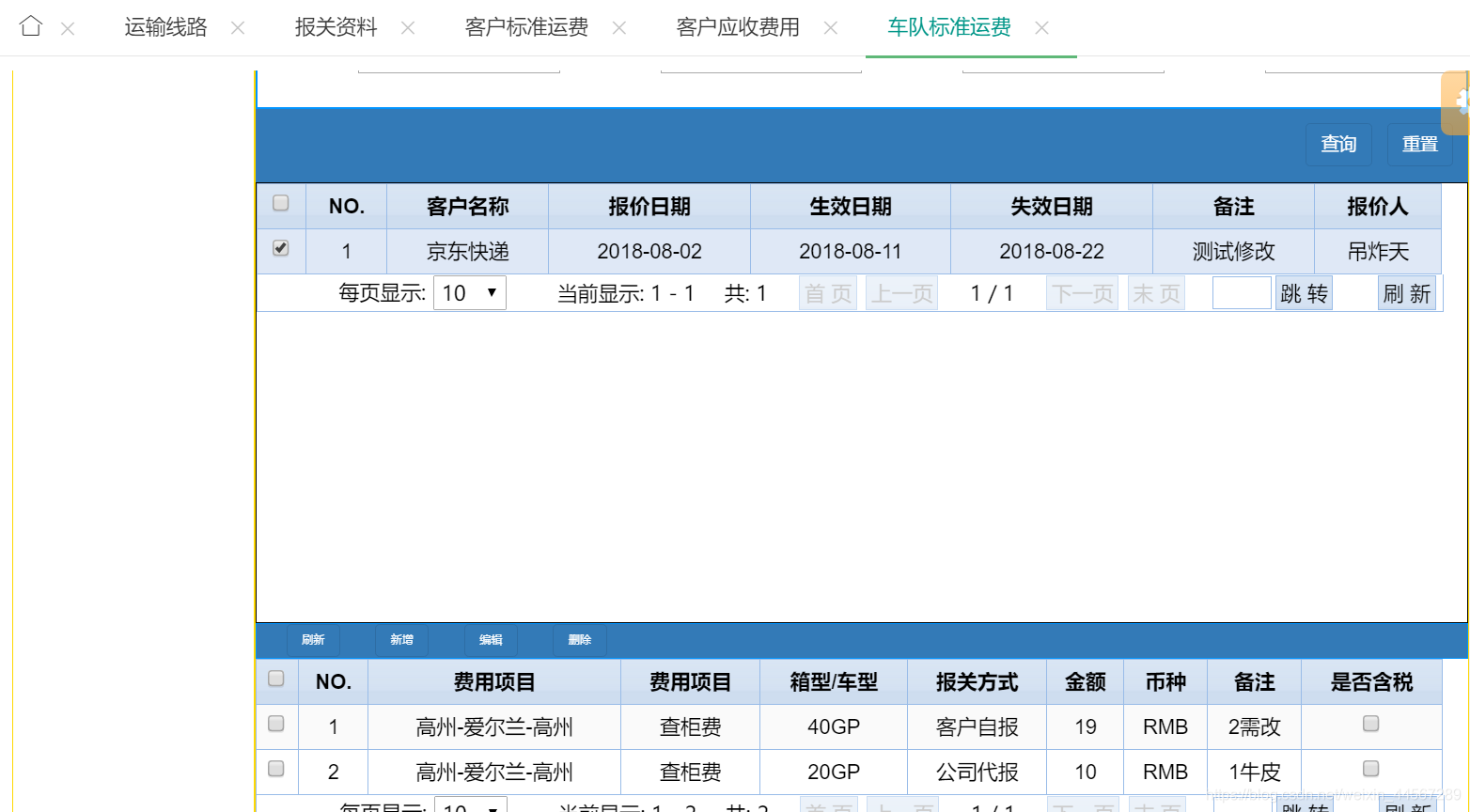Toggle select-all checkbox in upper table header
This screenshot has height=812, width=1470.
(280, 203)
